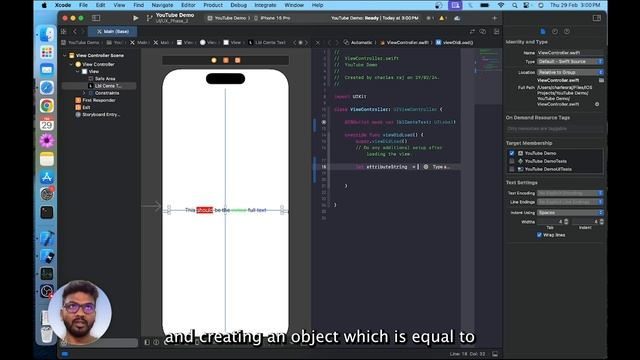Open Finder from the Dock

pyautogui.click(x=47, y=35)
